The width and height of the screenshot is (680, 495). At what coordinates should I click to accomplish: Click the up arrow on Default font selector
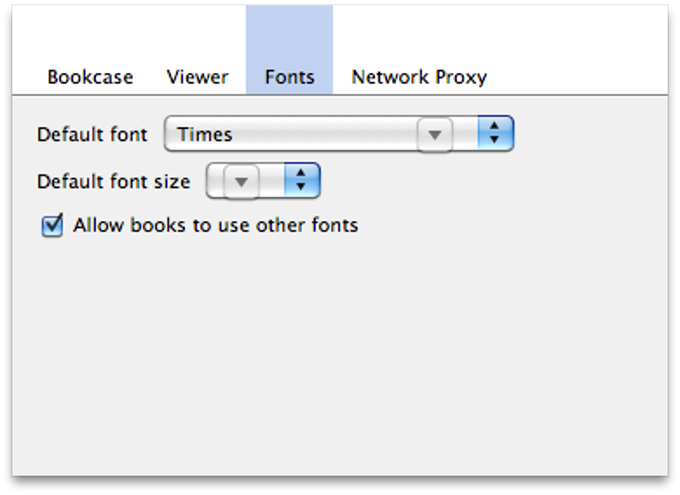(495, 127)
